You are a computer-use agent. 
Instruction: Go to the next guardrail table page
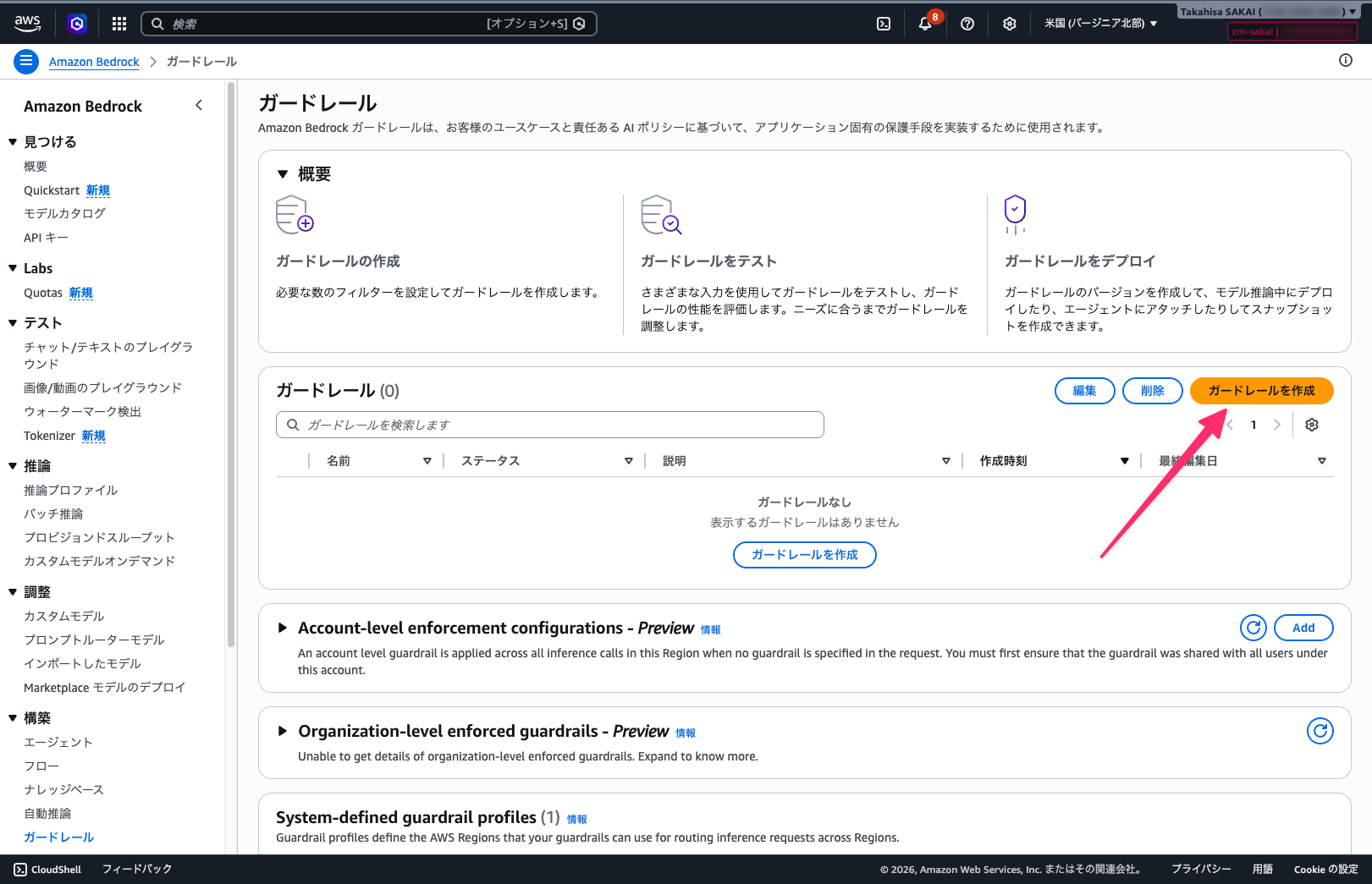click(x=1277, y=425)
